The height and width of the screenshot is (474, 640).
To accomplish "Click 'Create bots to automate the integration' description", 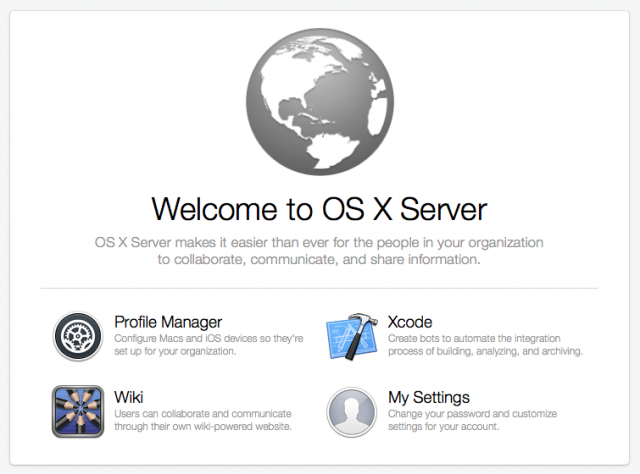I will coord(485,345).
